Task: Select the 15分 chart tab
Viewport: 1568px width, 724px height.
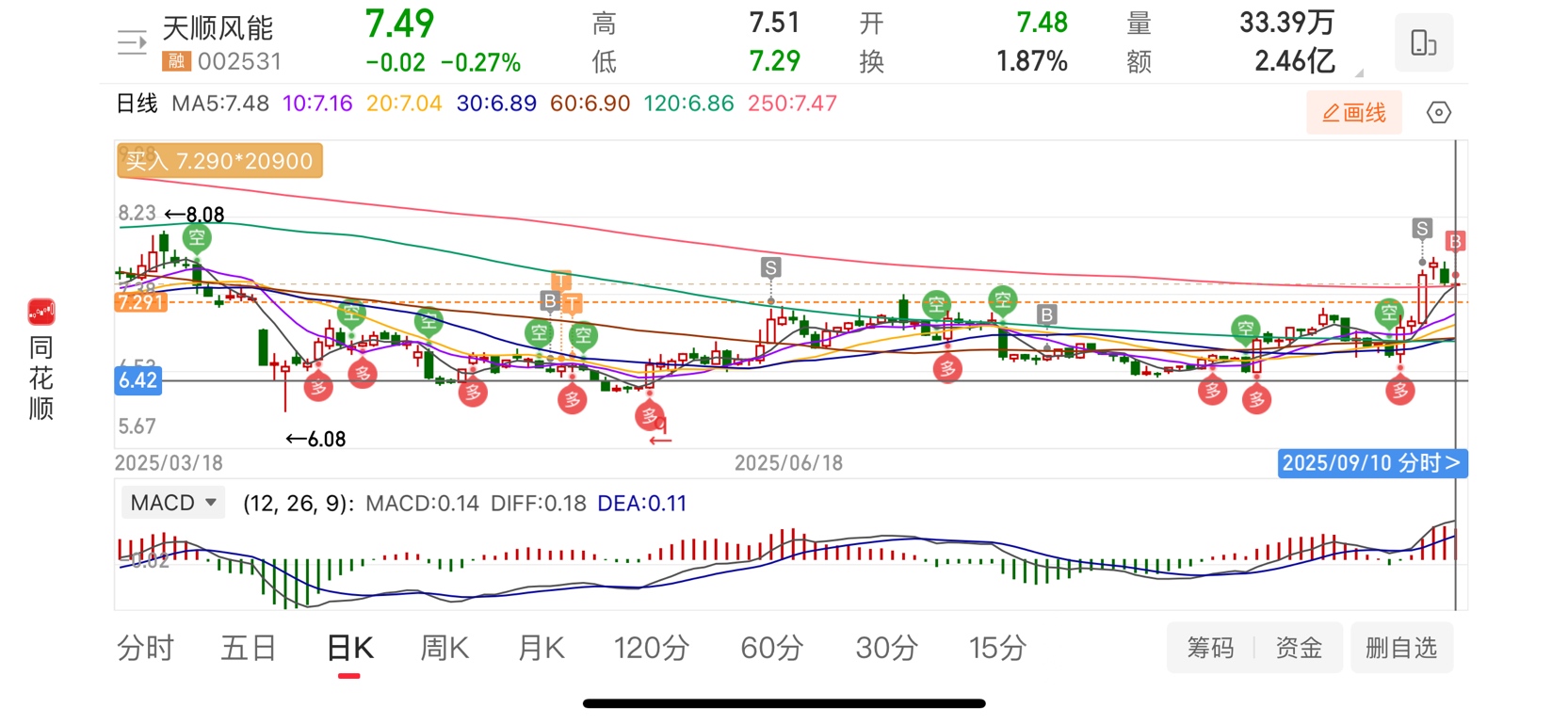Action: [x=997, y=648]
